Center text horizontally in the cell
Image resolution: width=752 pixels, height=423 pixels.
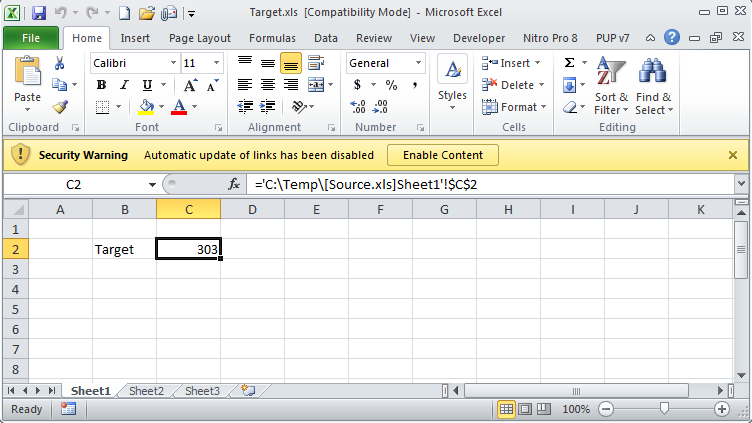[268, 85]
